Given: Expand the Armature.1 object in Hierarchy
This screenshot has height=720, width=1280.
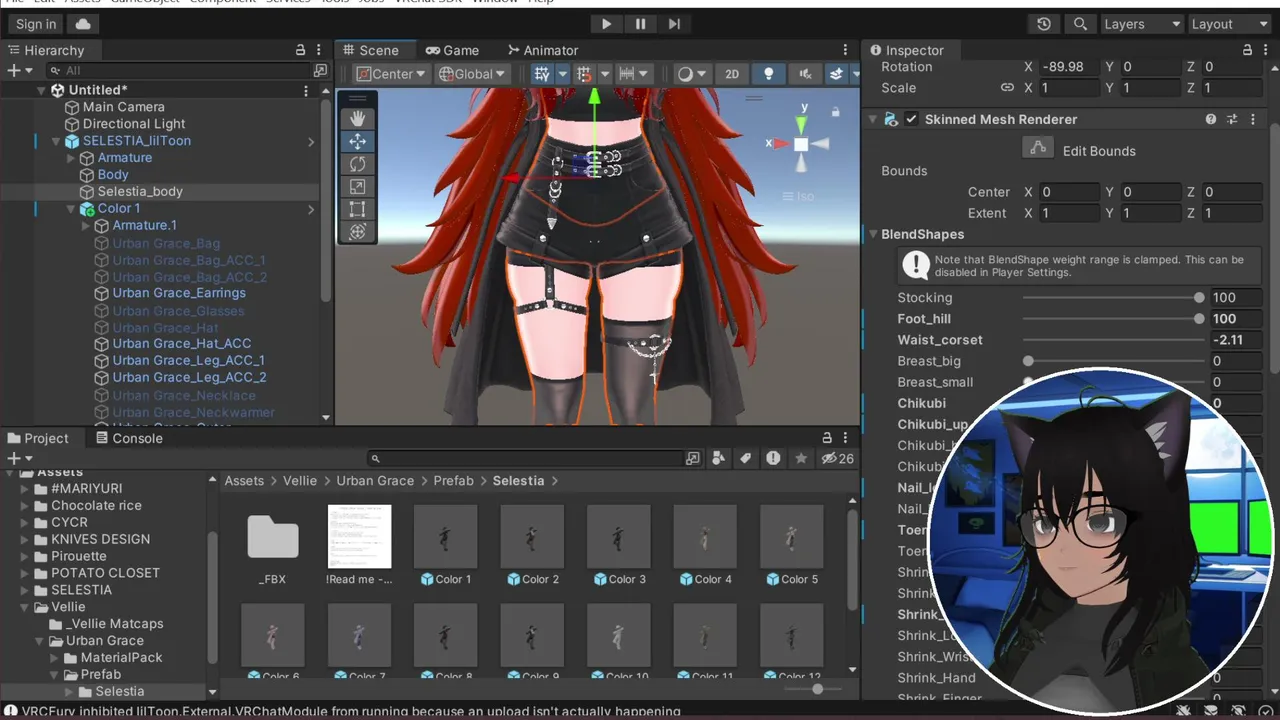Looking at the screenshot, I should point(86,226).
